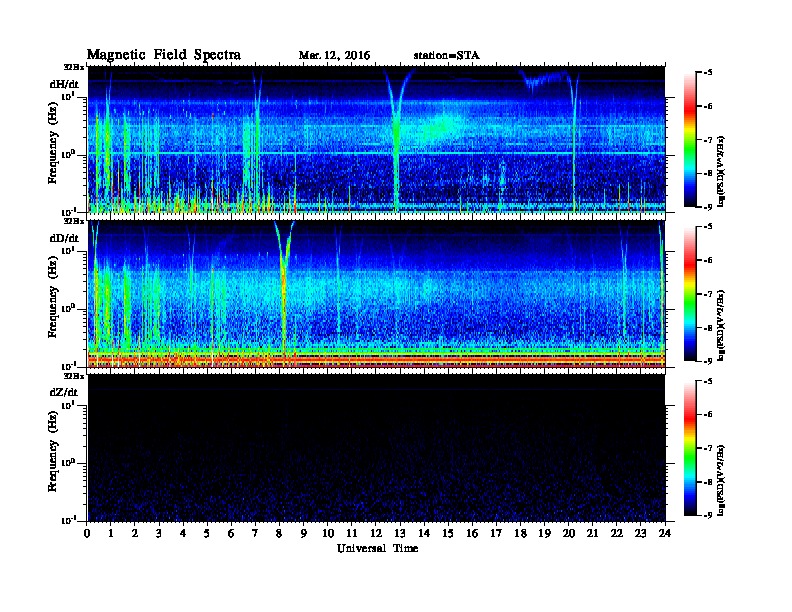
Task: Click the -7 tick on dH/dt color bar
Action: point(707,140)
